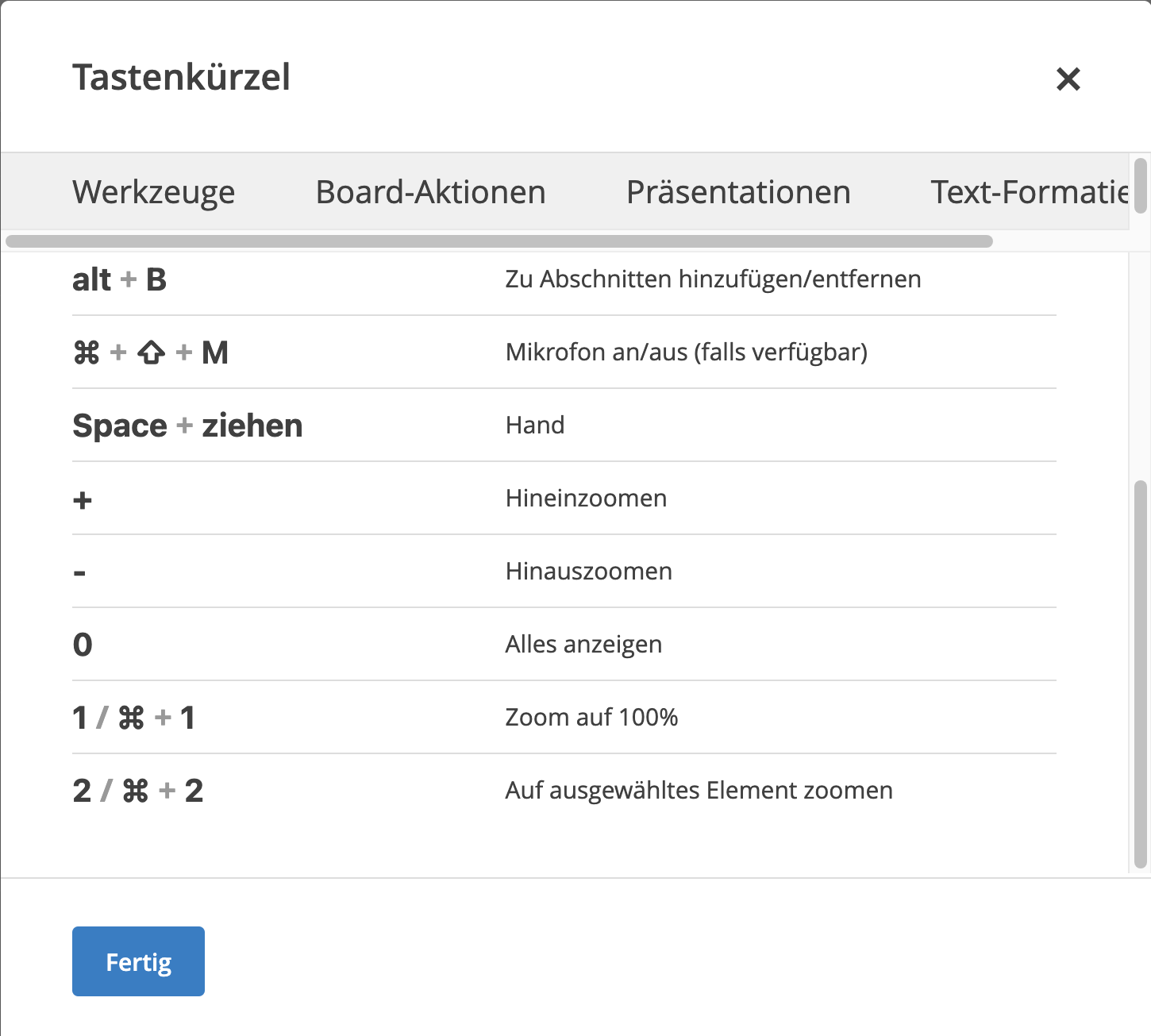Click 'Auf ausgewähltes Element zoomen' text
The height and width of the screenshot is (1036, 1151).
click(699, 790)
